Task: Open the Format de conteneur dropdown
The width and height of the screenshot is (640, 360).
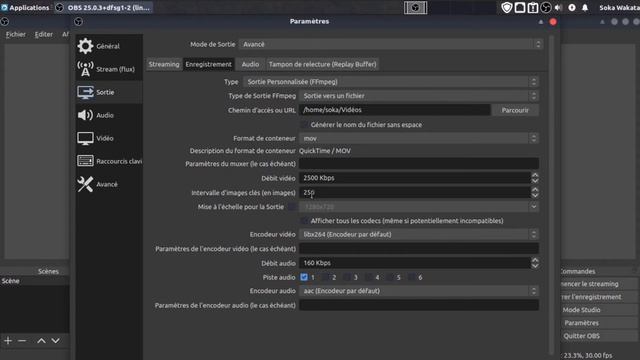Action: (x=419, y=138)
